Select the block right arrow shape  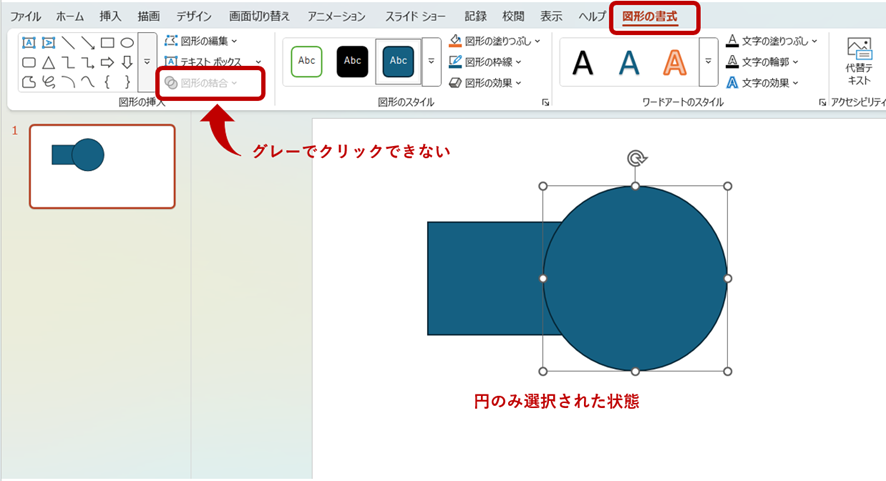coord(107,62)
